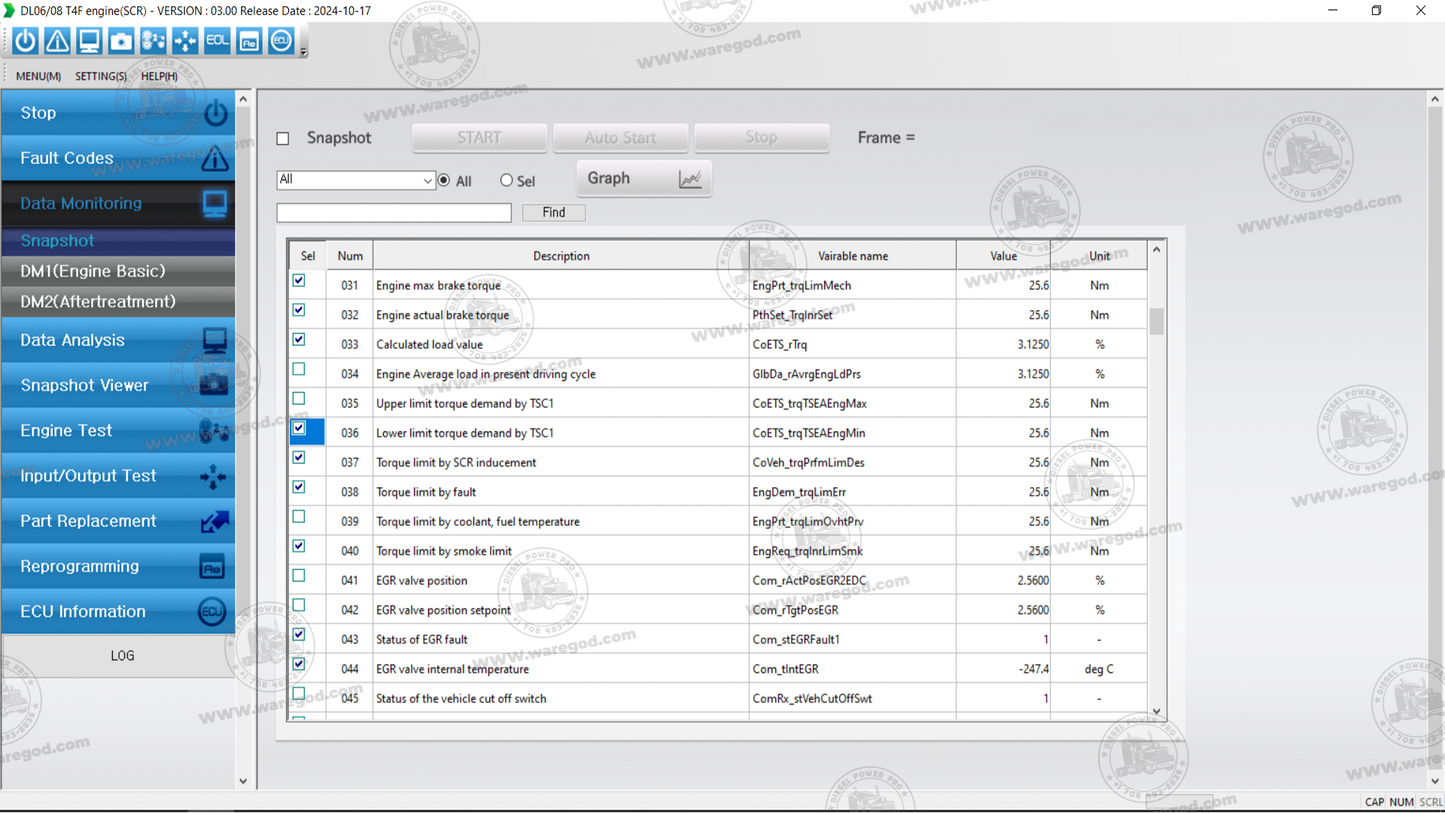Viewport: 1445px width, 813px height.
Task: Click the Re reprogramming icon in the toolbar
Action: (x=249, y=41)
